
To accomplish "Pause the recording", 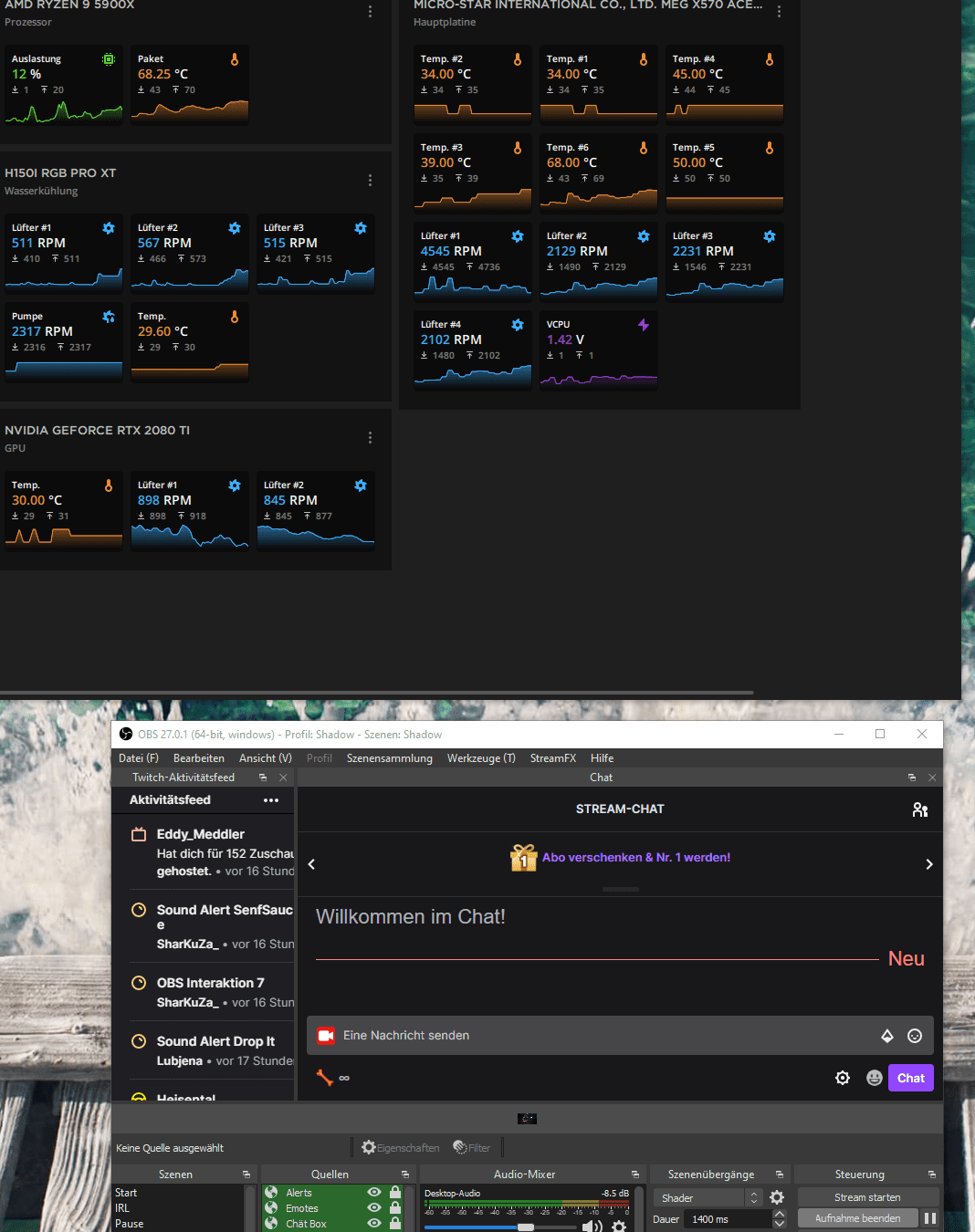I will pyautogui.click(x=930, y=1218).
